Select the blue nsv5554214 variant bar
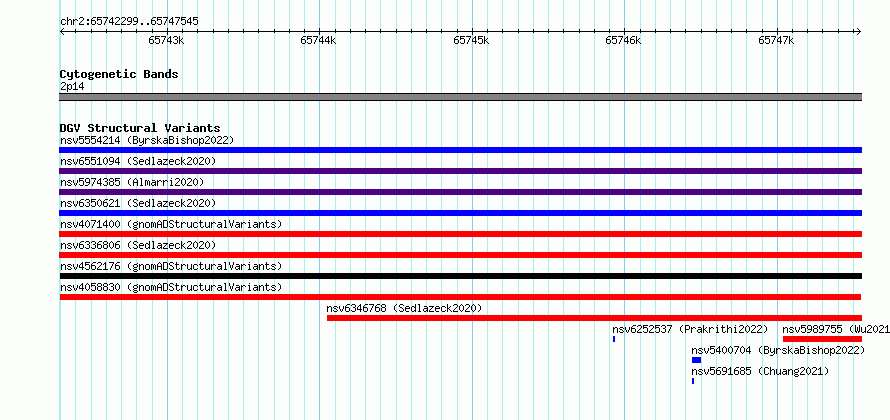Viewport: 890px width, 420px height. (461, 150)
